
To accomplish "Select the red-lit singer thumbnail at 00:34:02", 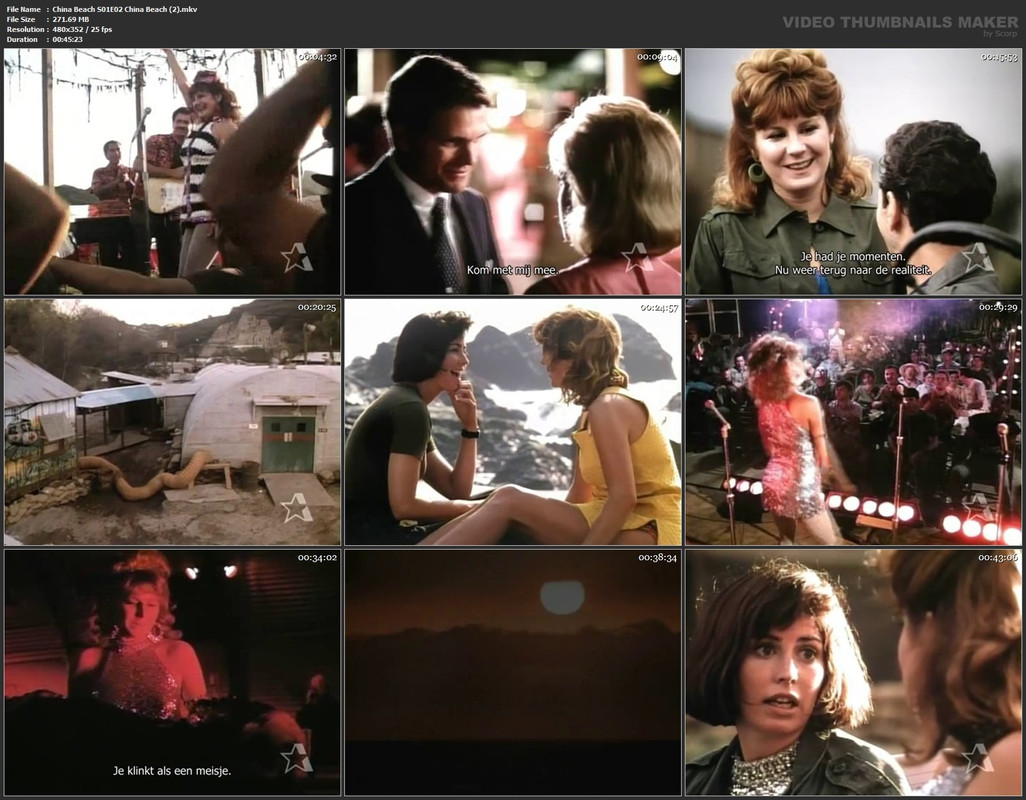I will (172, 672).
